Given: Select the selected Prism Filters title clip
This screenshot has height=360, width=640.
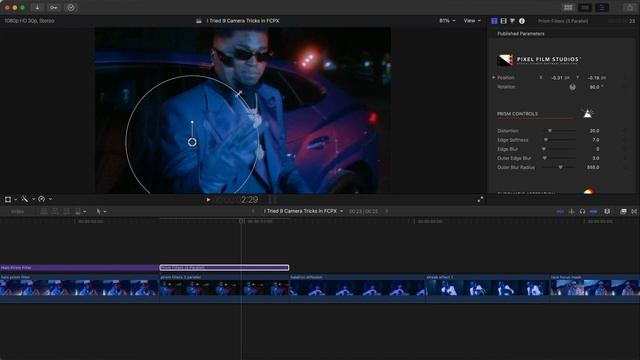Looking at the screenshot, I should coord(224,268).
